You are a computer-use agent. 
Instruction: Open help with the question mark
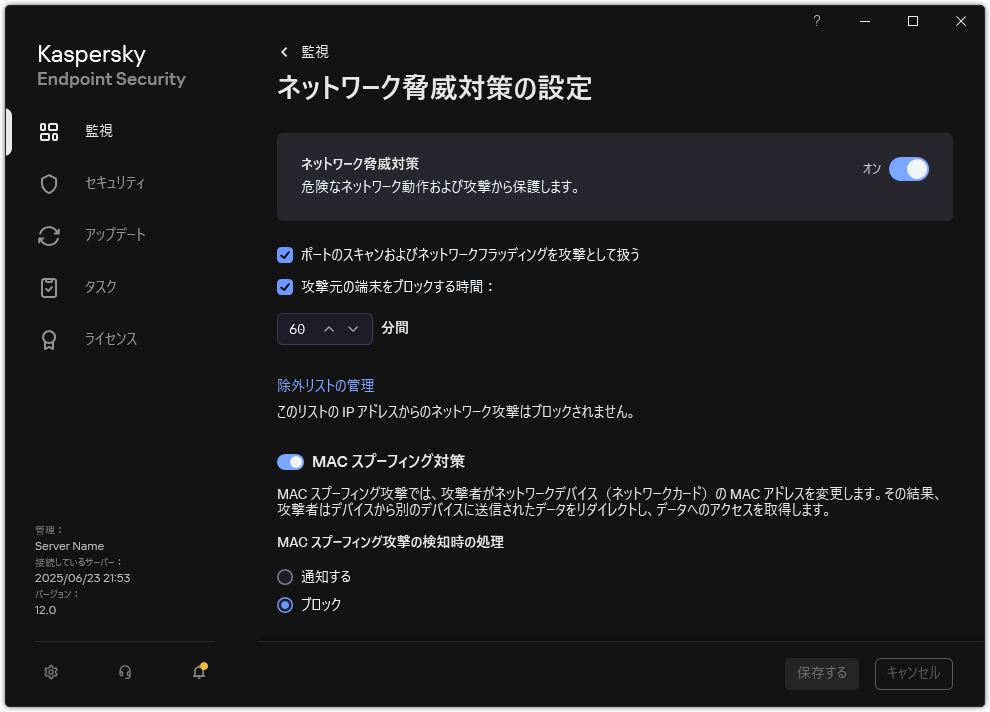coord(816,21)
